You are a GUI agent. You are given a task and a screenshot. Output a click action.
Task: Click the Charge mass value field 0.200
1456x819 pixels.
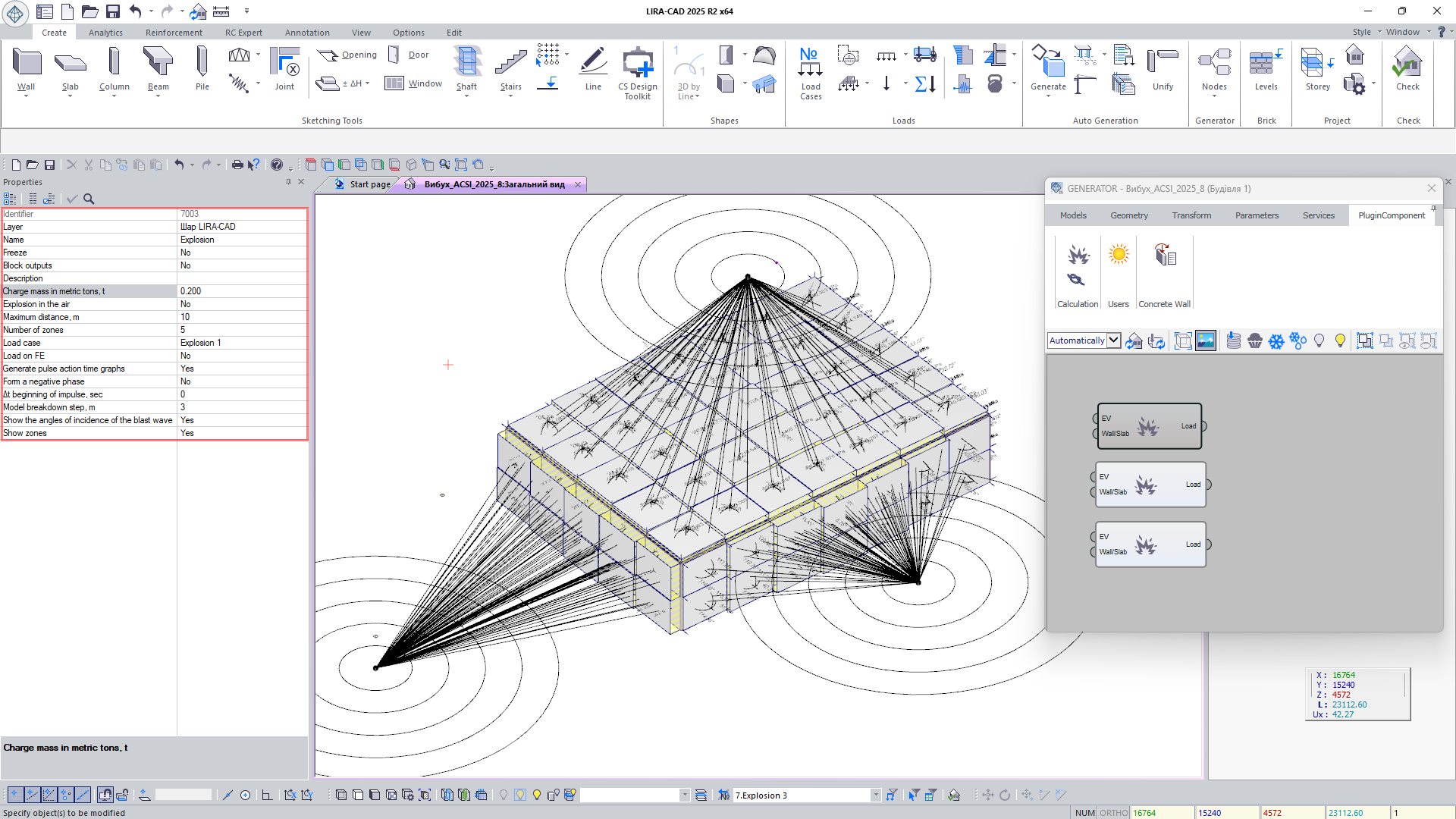tap(241, 291)
